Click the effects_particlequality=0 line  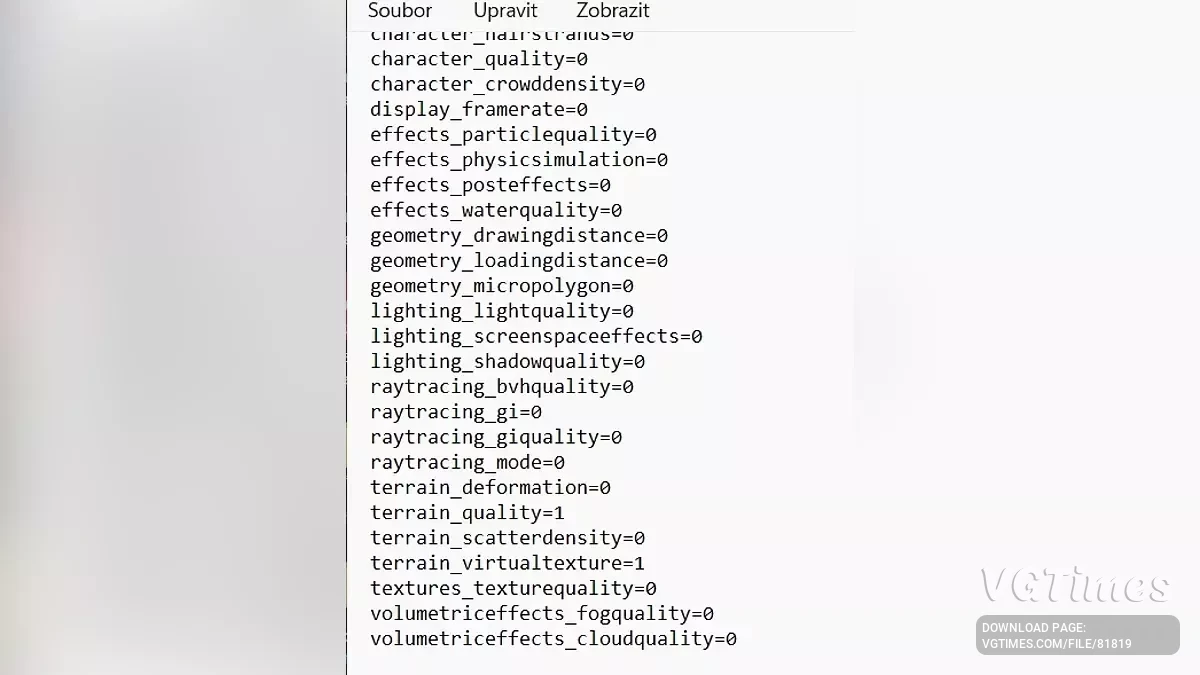pos(513,134)
